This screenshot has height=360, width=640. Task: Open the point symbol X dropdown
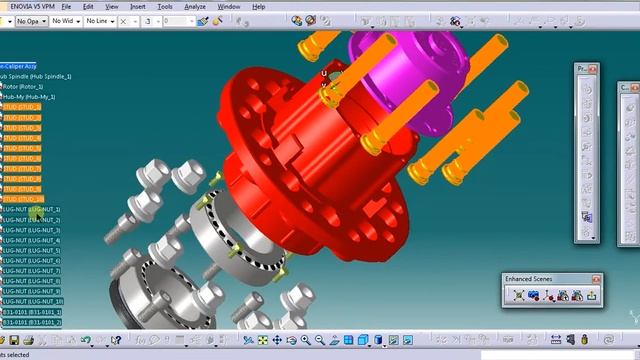(x=129, y=21)
